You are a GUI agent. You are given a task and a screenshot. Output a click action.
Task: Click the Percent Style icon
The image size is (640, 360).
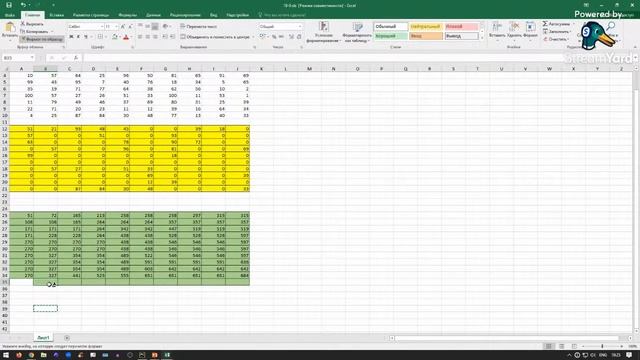pos(274,37)
